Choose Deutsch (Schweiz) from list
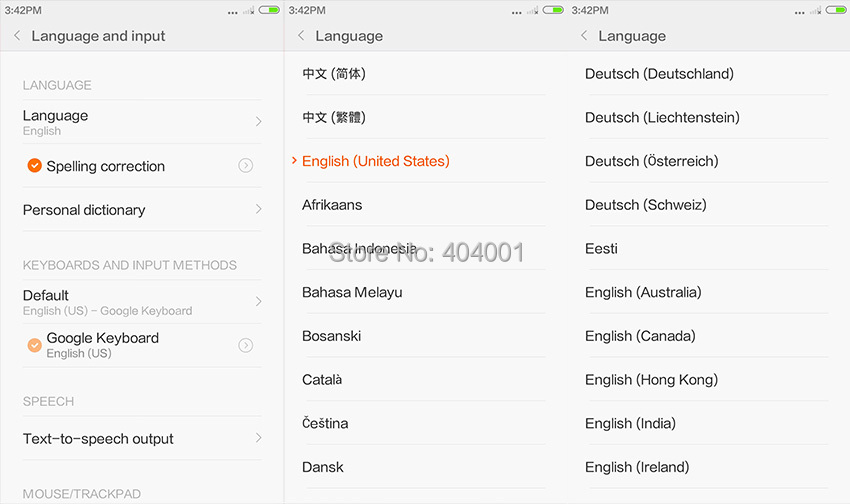This screenshot has height=504, width=850. [x=645, y=205]
